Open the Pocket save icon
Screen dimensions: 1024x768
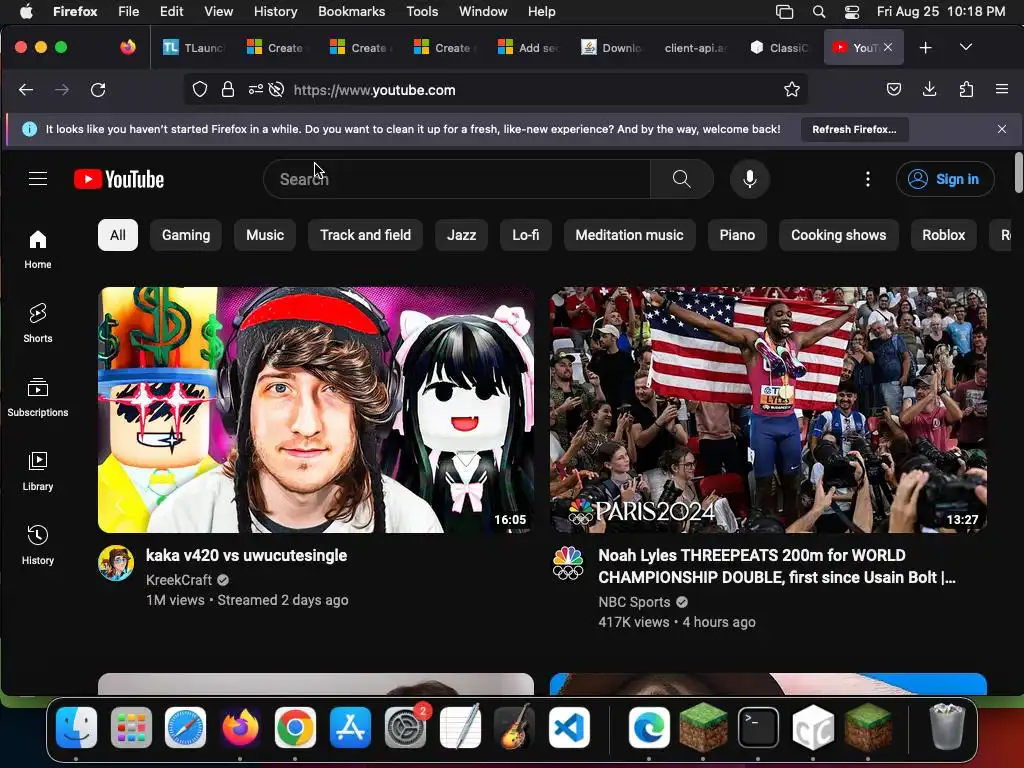pyautogui.click(x=894, y=89)
